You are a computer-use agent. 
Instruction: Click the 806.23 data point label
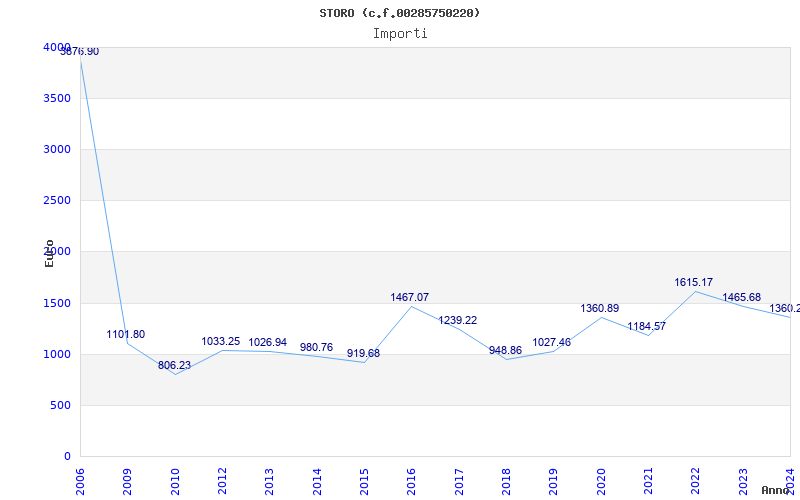coord(176,365)
